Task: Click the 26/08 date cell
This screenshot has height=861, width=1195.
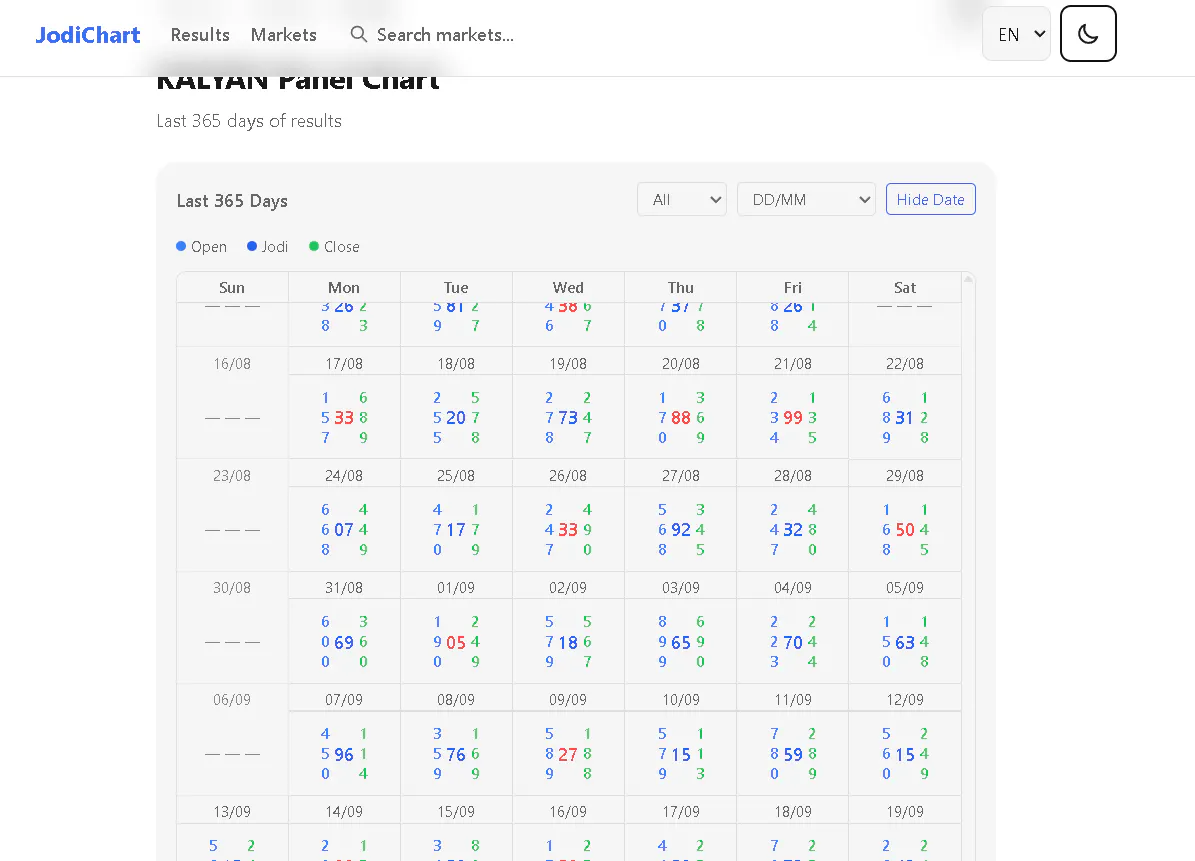Action: 568,476
